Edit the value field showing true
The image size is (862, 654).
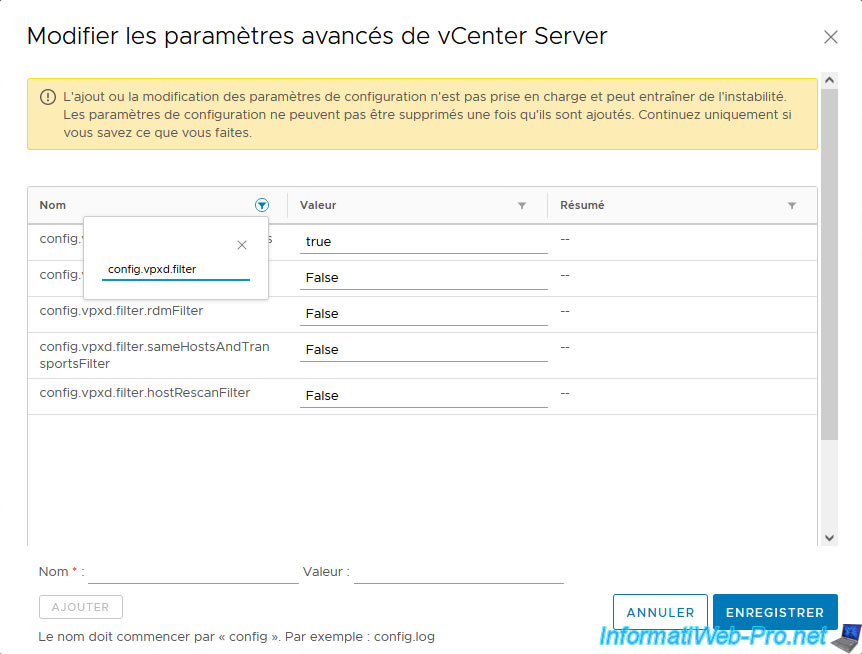point(423,242)
